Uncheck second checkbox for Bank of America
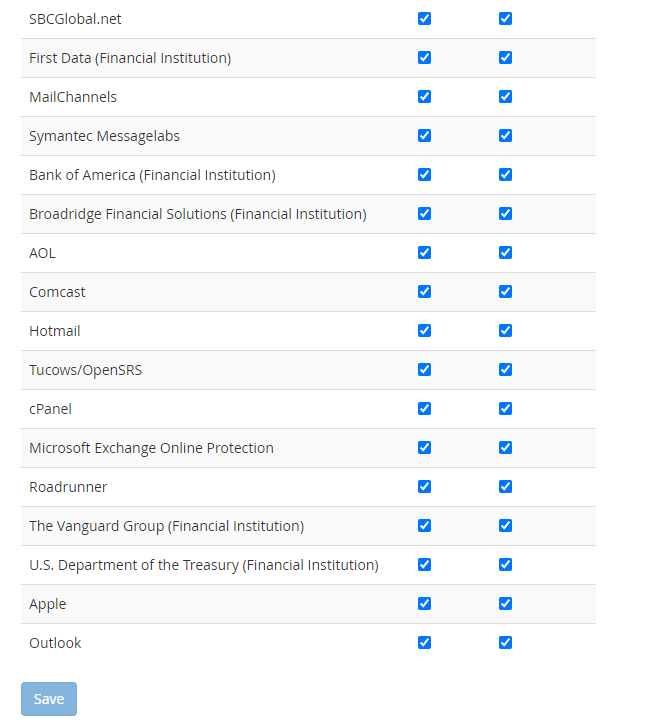This screenshot has width=672, height=728. pos(505,175)
